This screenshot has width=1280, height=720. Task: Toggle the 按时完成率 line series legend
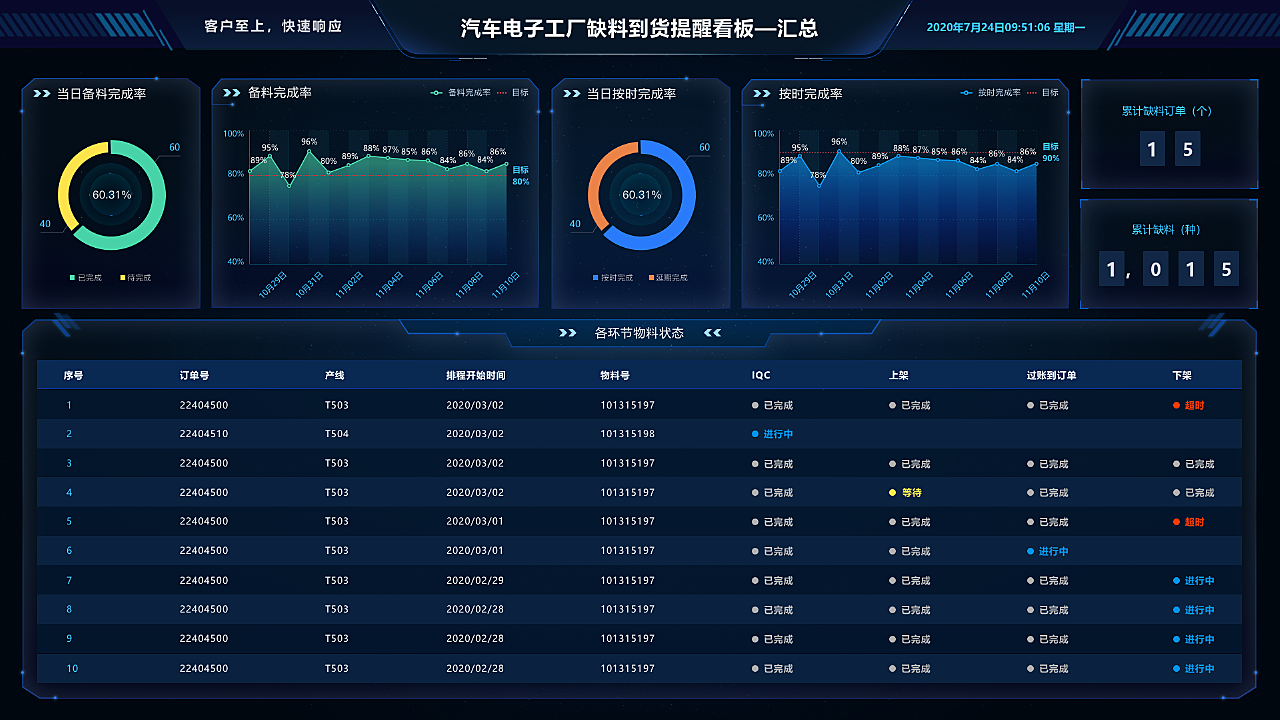pyautogui.click(x=990, y=92)
